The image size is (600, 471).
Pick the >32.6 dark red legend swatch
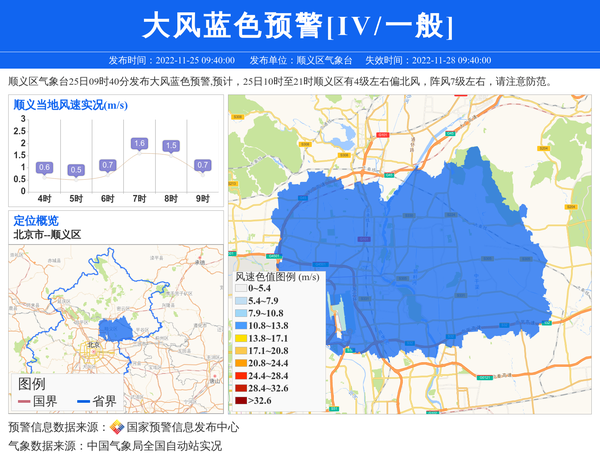[x=240, y=401]
